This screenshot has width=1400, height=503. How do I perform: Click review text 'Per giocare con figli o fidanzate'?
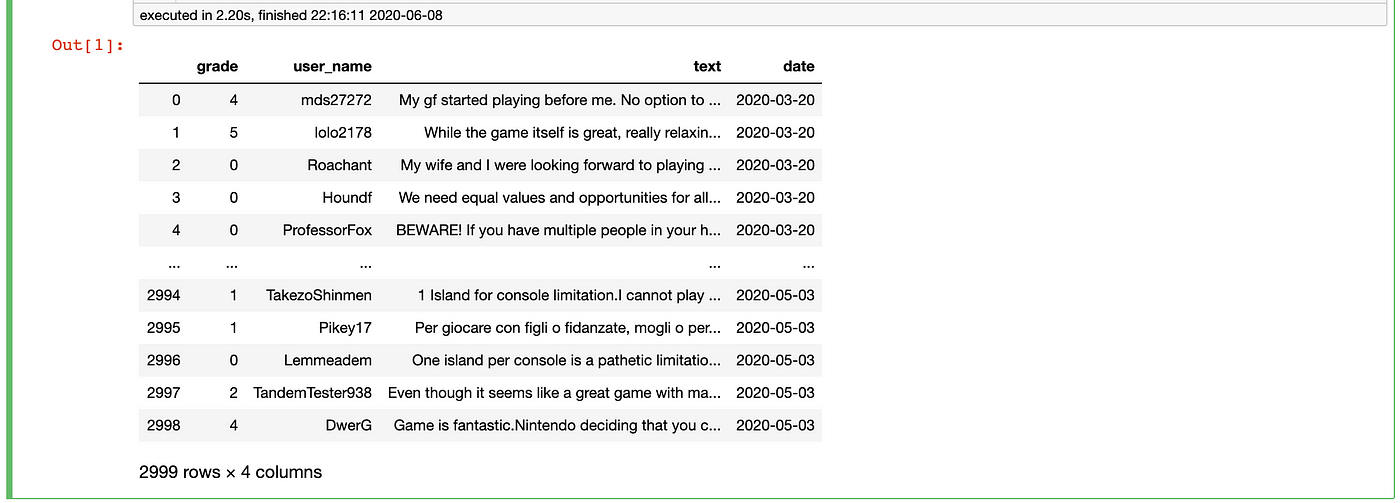(x=568, y=327)
